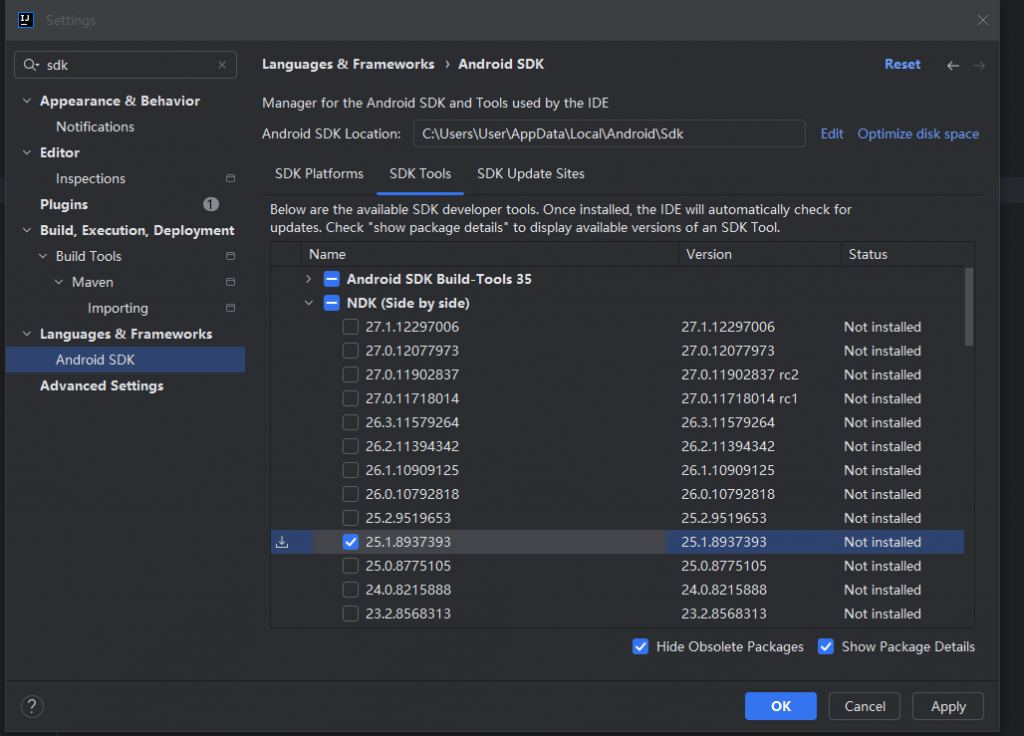Image resolution: width=1024 pixels, height=736 pixels.
Task: Toggle Hide Obsolete Packages checkbox
Action: tap(641, 647)
